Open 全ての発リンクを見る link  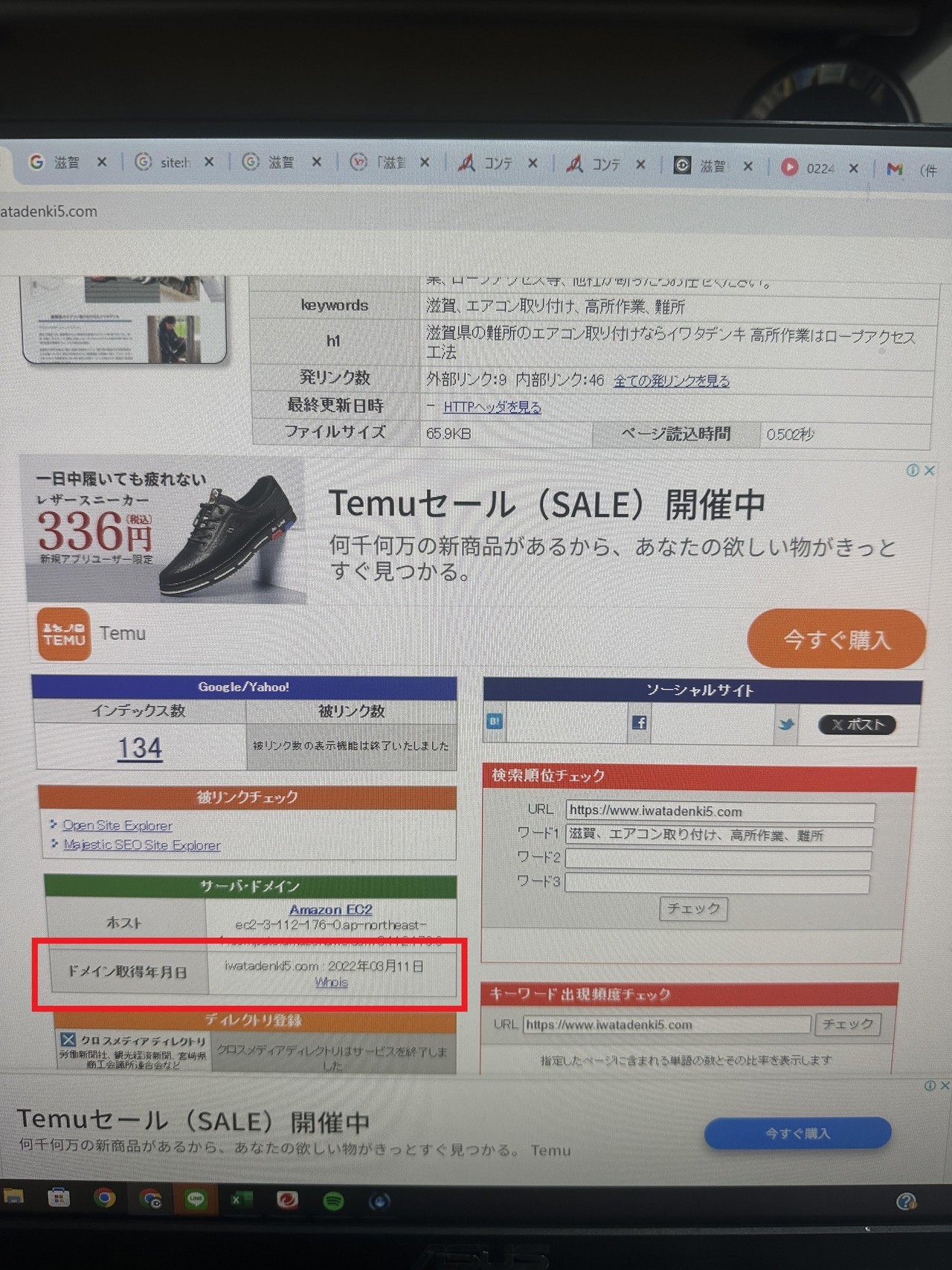pos(671,381)
